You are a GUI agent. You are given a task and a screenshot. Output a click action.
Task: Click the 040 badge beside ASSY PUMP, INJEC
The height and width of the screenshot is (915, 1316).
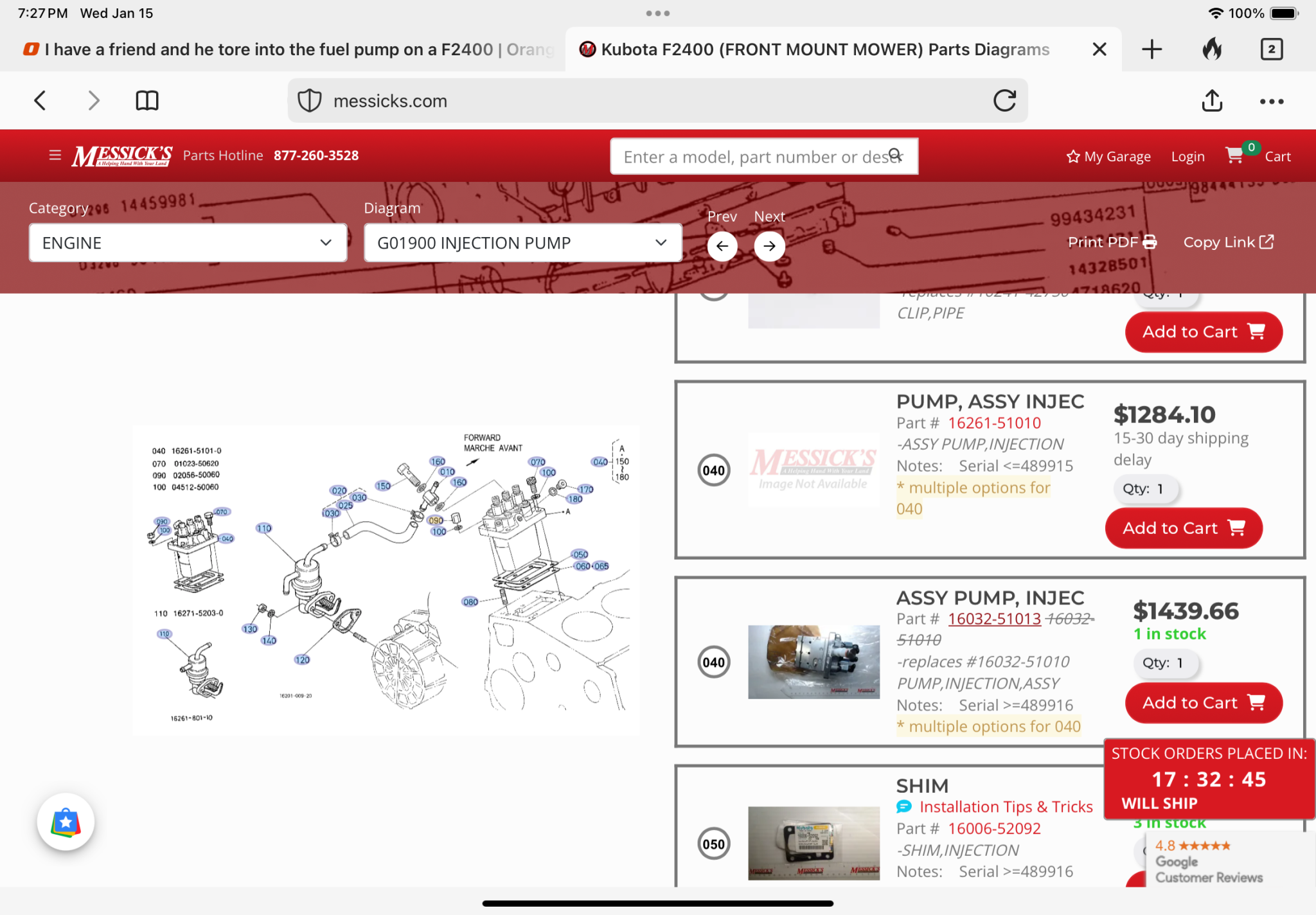click(x=713, y=662)
